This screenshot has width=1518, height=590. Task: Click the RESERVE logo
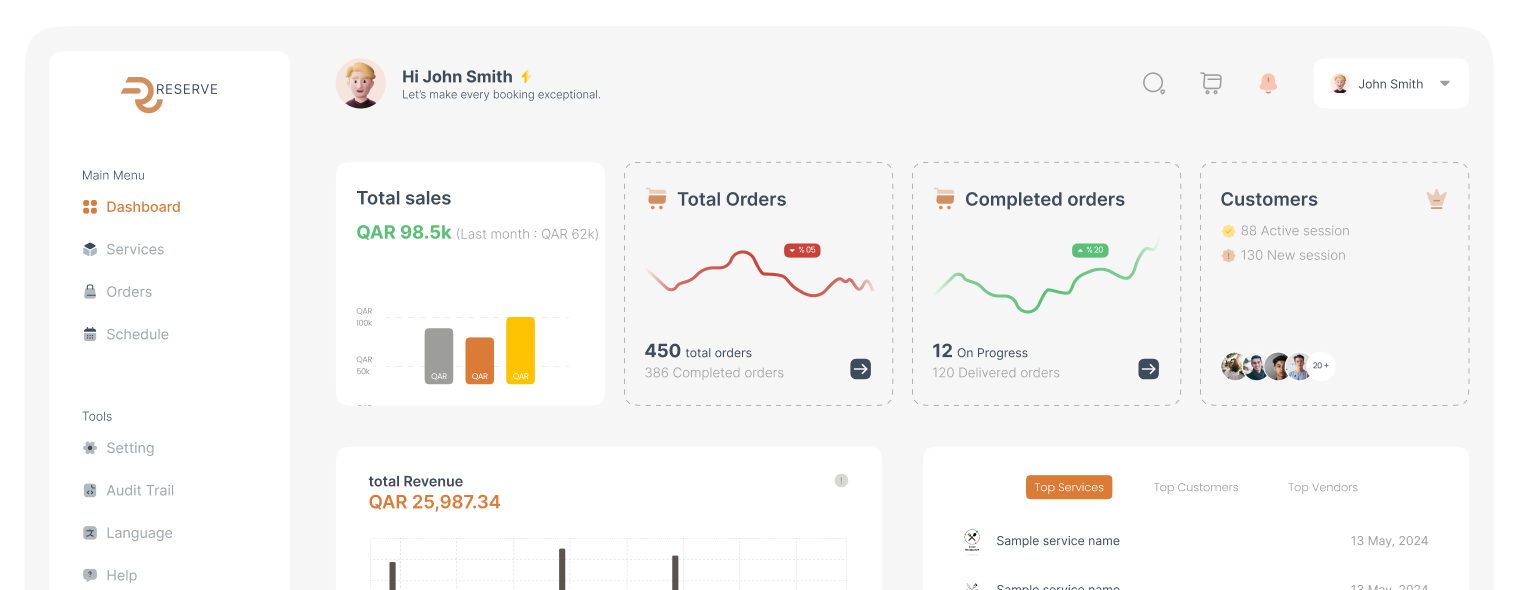[169, 91]
